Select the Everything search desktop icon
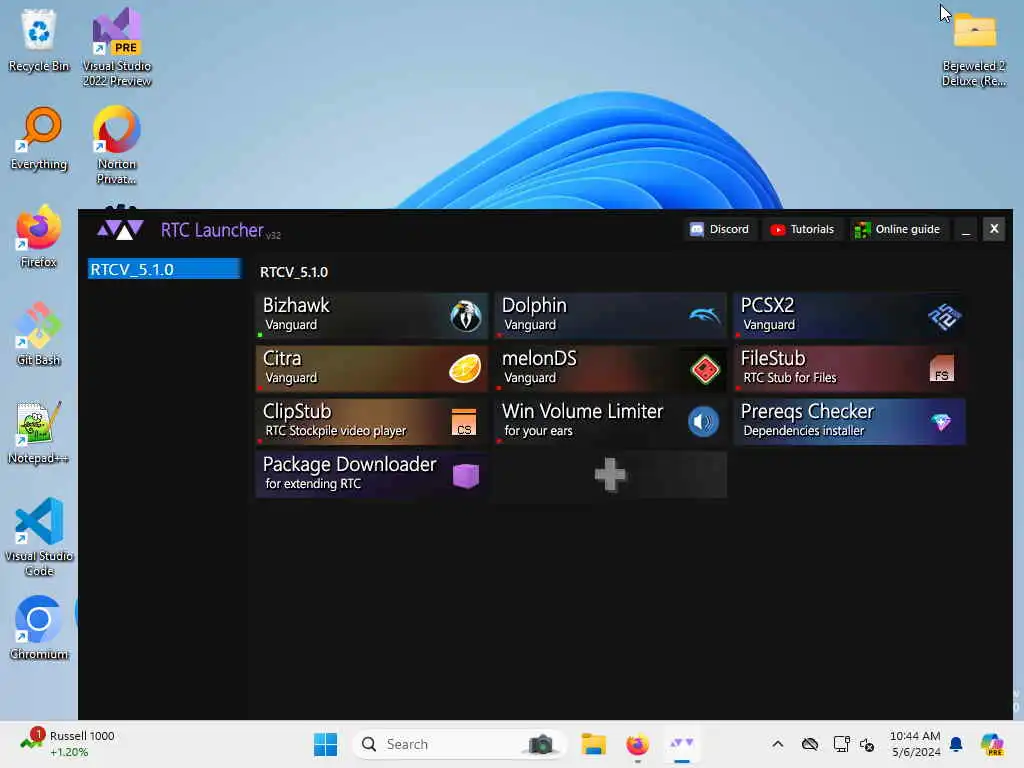The width and height of the screenshot is (1024, 768). tap(39, 138)
